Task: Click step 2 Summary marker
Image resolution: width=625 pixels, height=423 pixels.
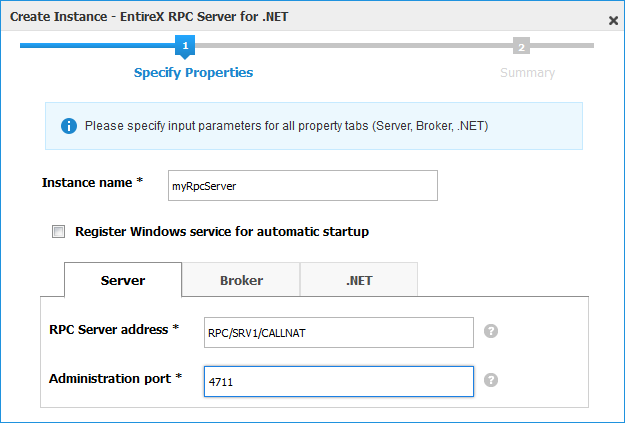Action: pos(521,47)
